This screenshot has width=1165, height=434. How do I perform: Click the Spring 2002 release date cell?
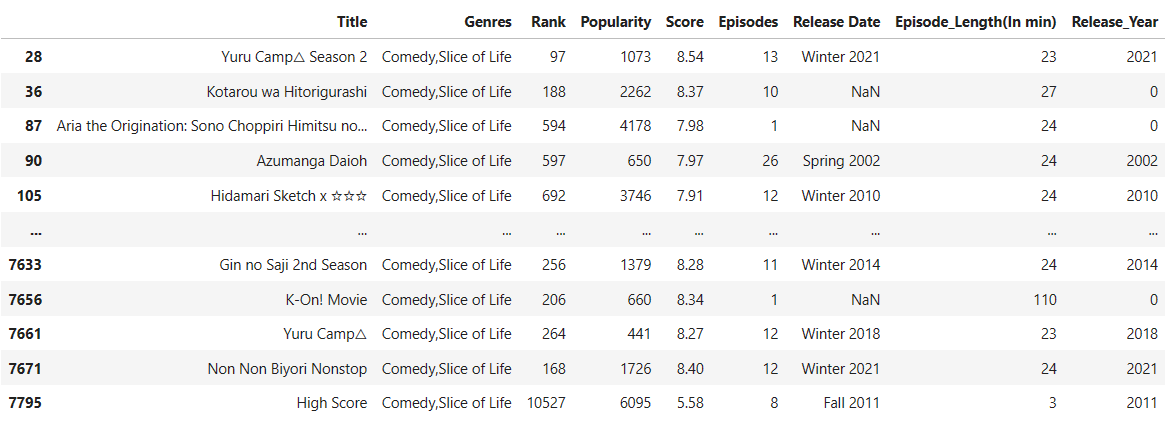pos(841,161)
